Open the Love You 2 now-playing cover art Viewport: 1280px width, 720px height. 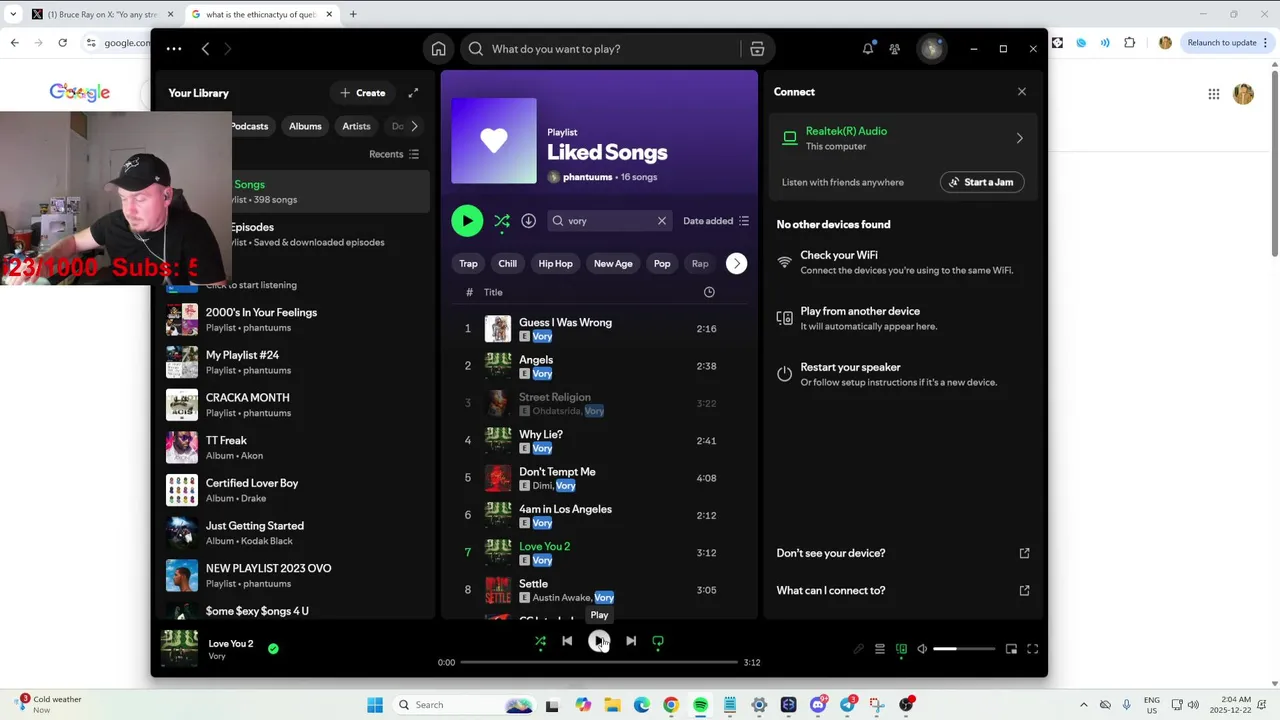point(180,648)
